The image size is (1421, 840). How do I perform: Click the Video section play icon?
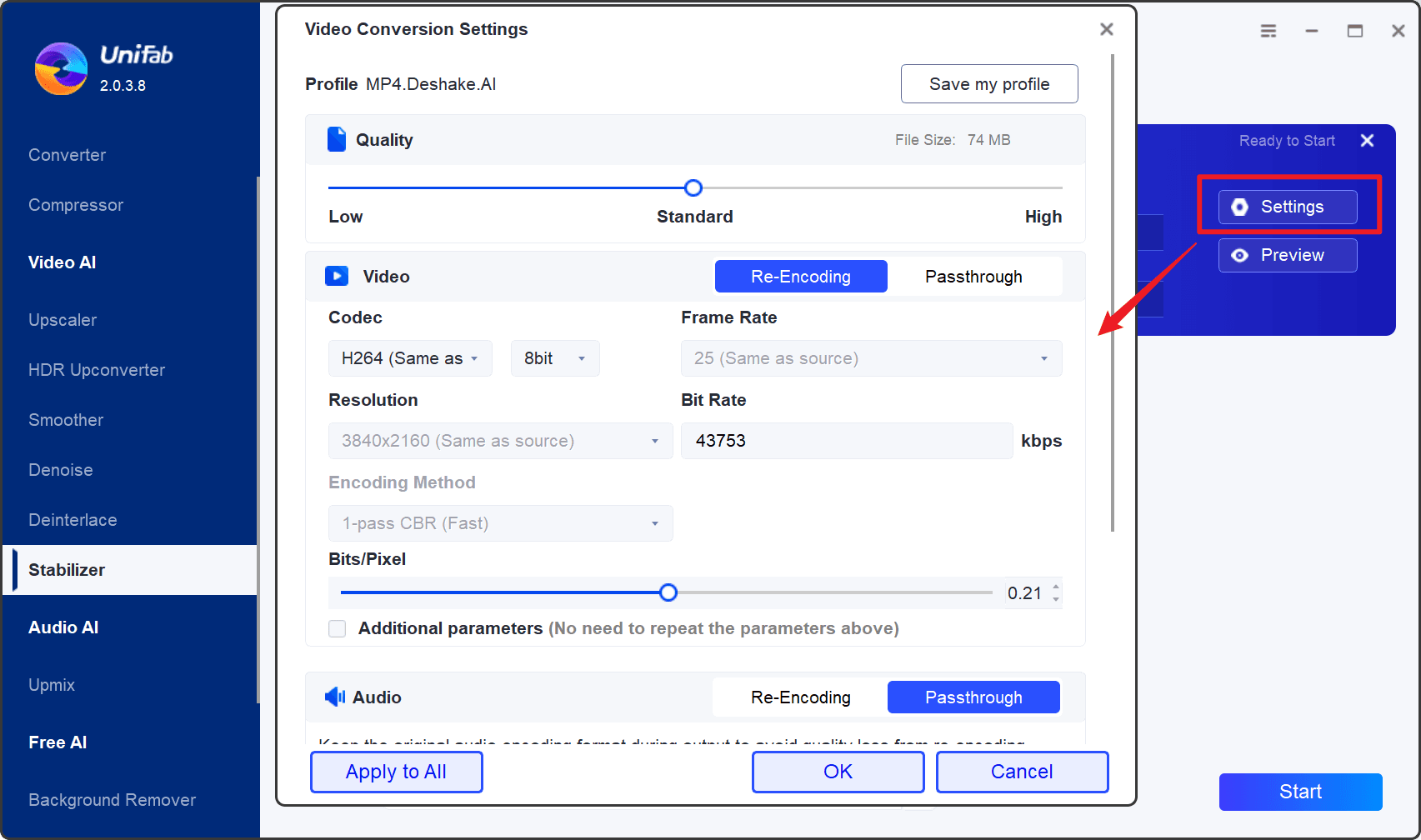coord(337,276)
